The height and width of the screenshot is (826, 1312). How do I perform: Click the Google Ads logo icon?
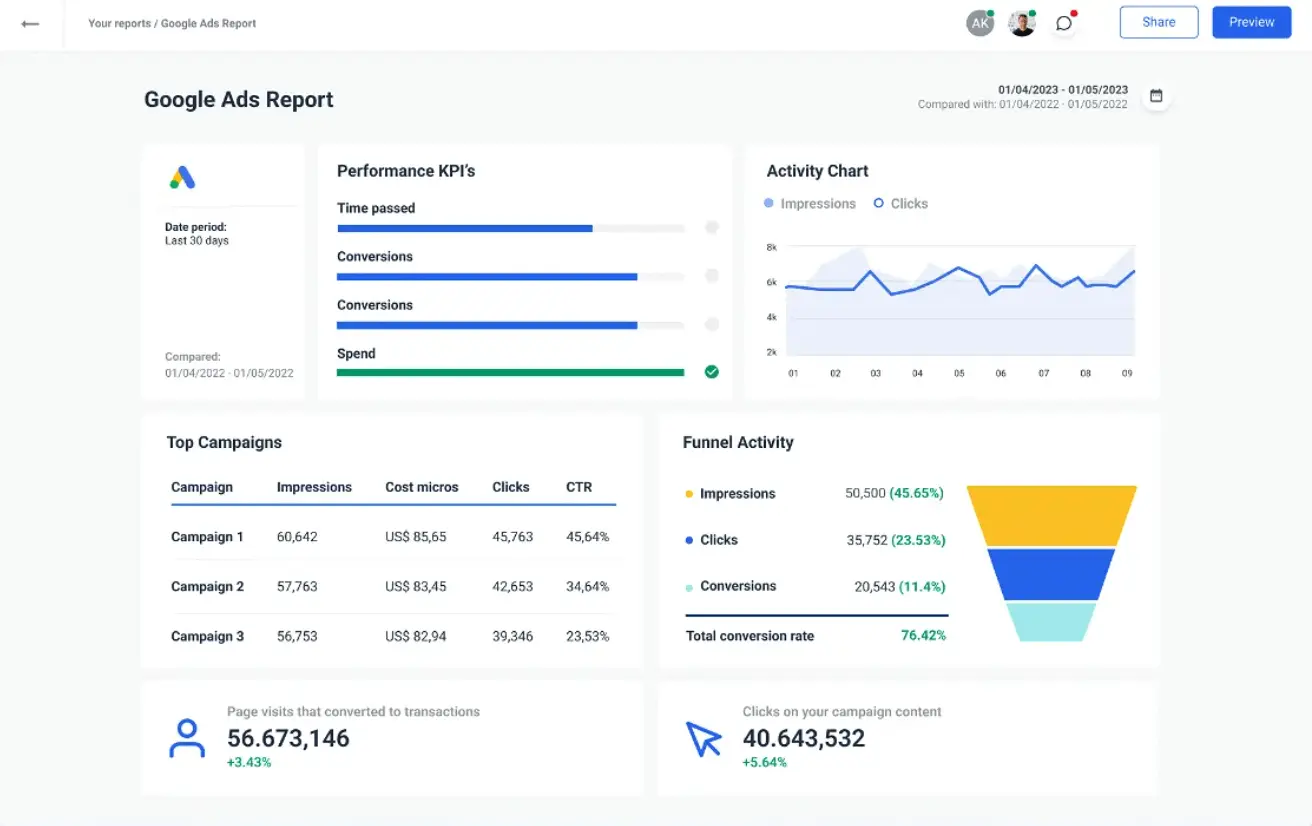(182, 178)
